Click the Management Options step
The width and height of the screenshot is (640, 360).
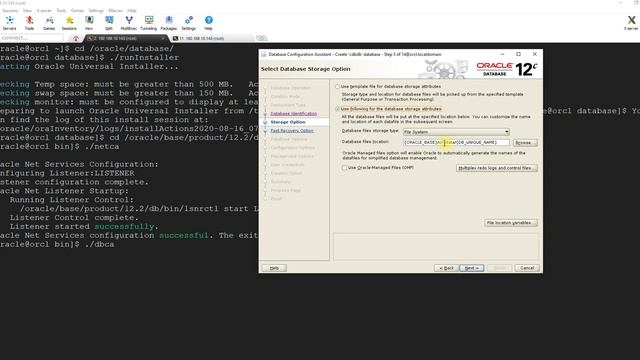pyautogui.click(x=292, y=156)
